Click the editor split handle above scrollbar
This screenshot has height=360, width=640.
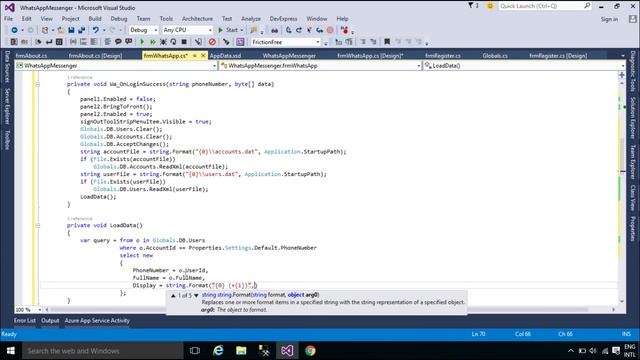[x=622, y=75]
